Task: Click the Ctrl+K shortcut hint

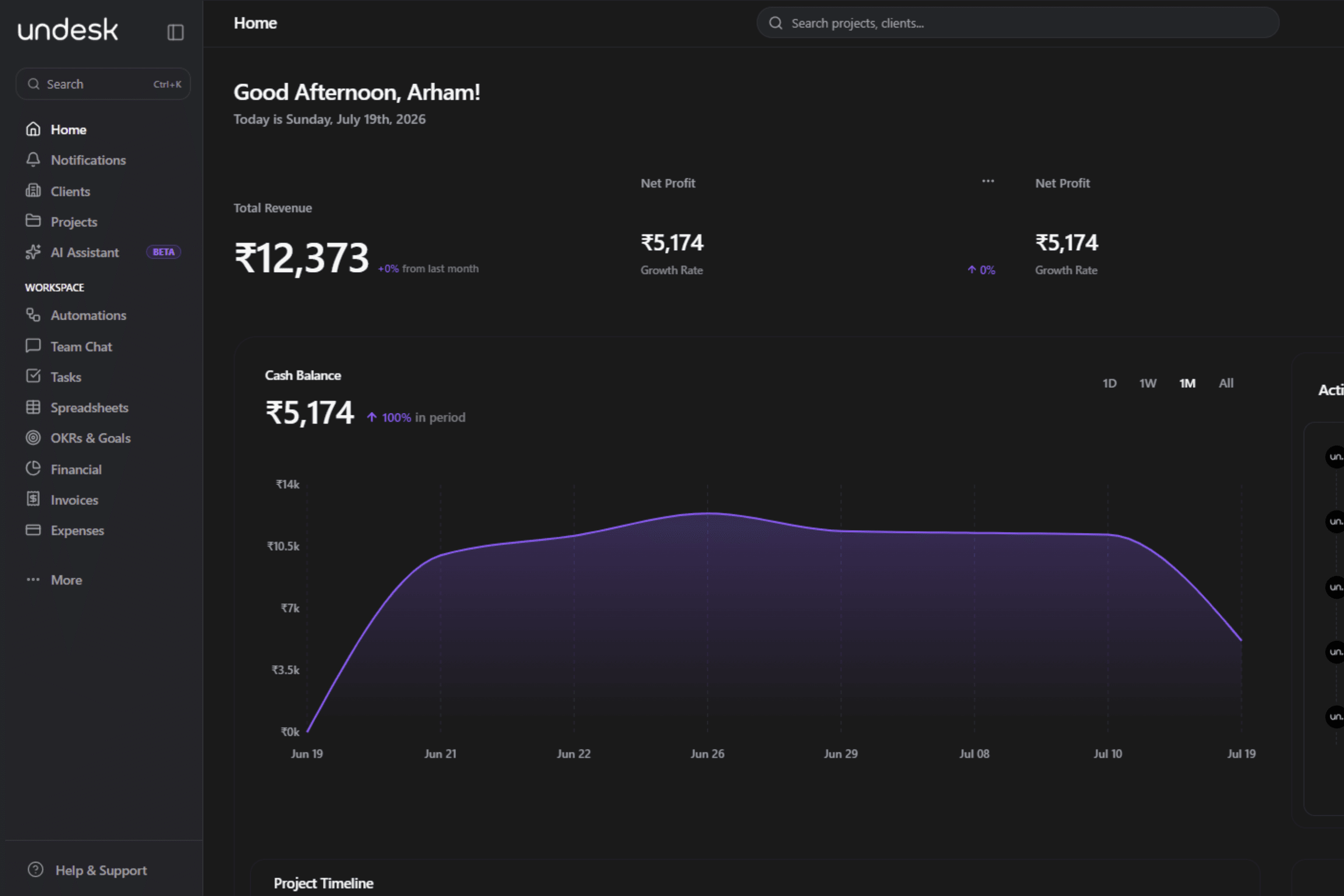Action: click(168, 84)
